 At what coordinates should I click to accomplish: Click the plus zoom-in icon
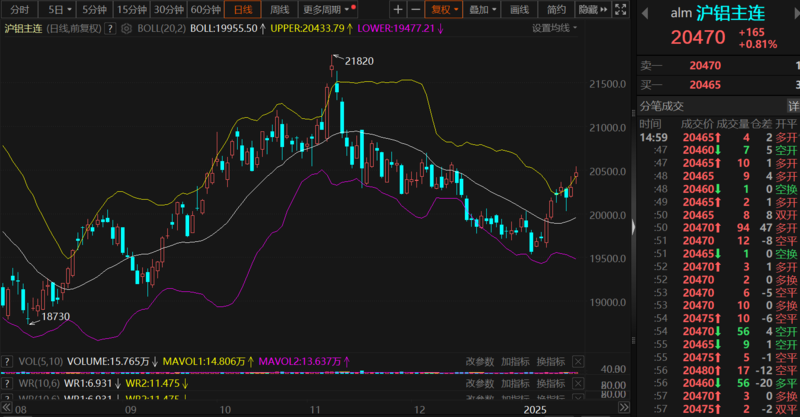pos(398,9)
